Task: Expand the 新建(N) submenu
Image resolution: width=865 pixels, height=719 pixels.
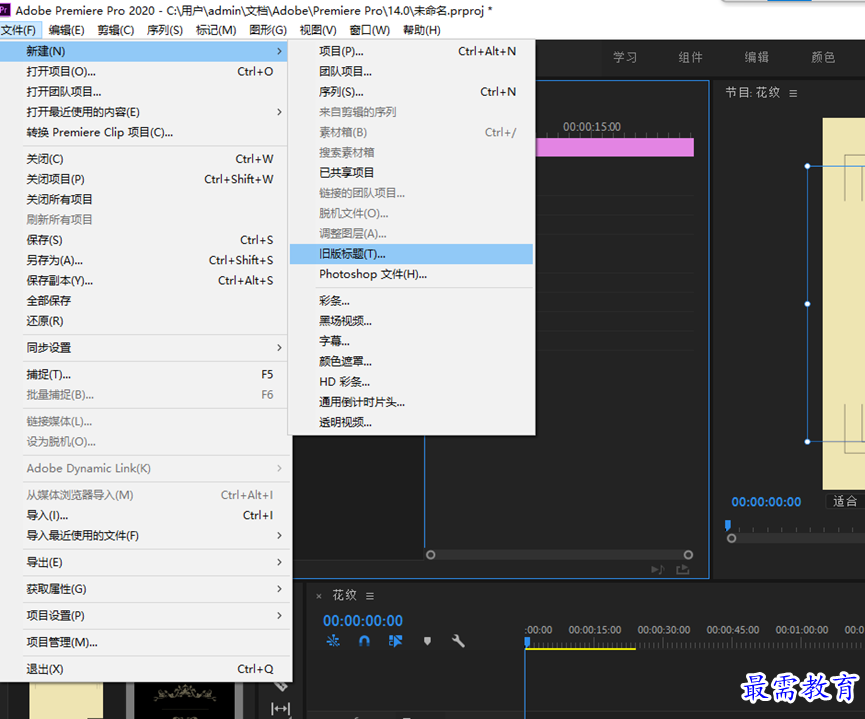Action: pos(144,51)
